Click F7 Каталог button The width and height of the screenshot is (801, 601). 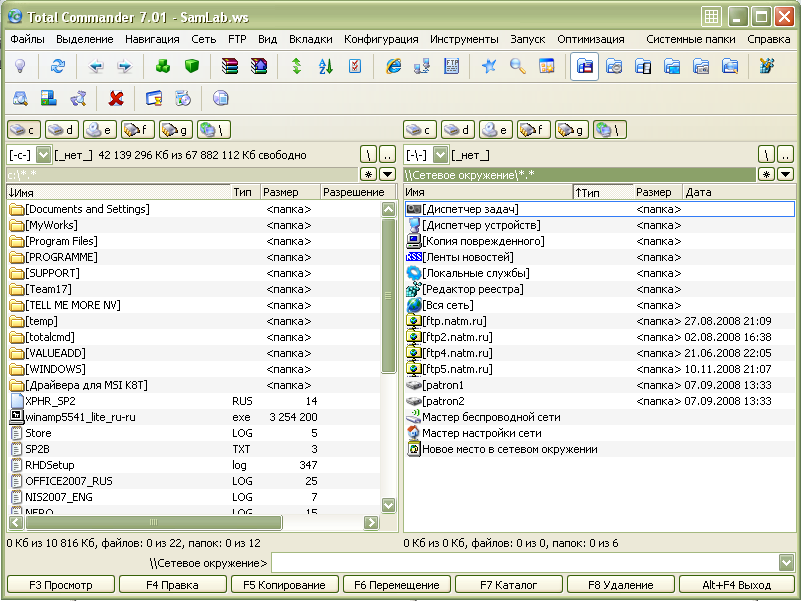point(509,585)
